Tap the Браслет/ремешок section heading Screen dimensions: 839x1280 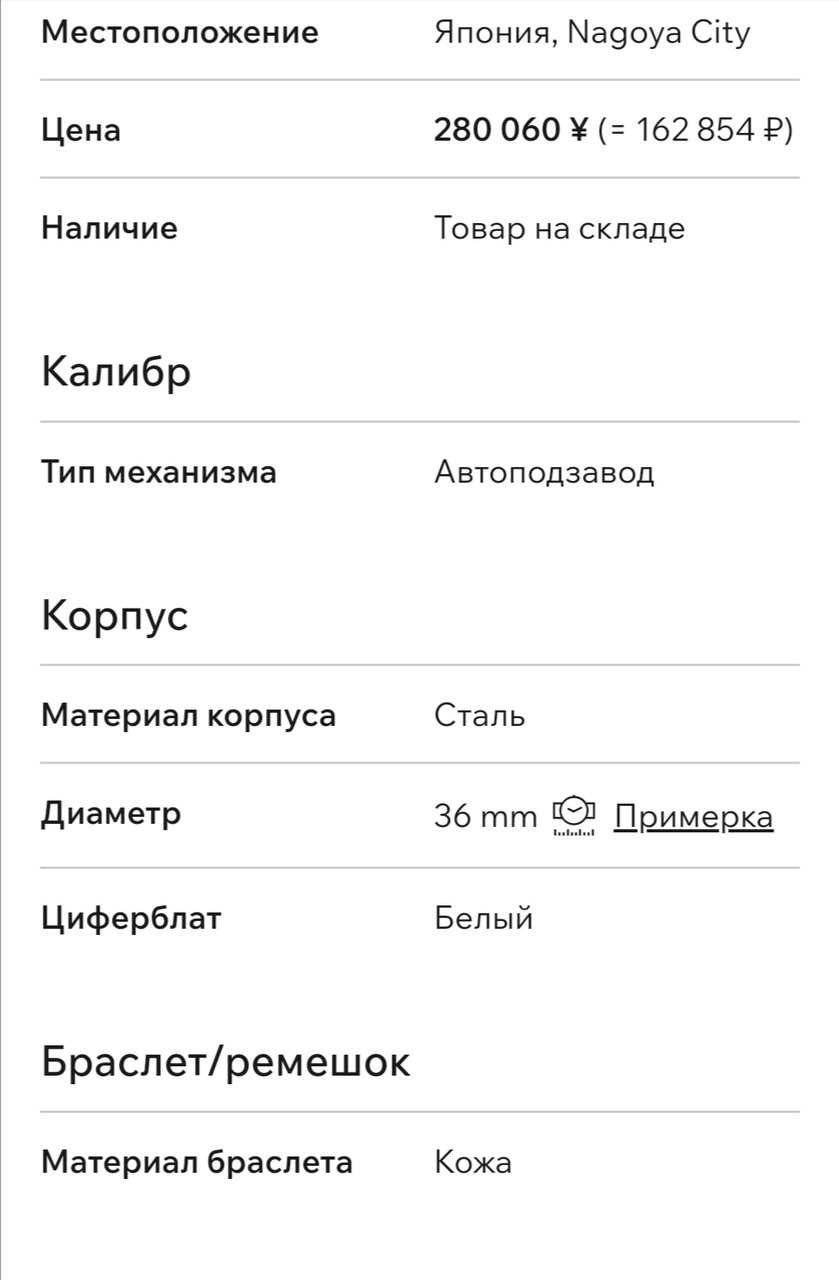pyautogui.click(x=226, y=1061)
